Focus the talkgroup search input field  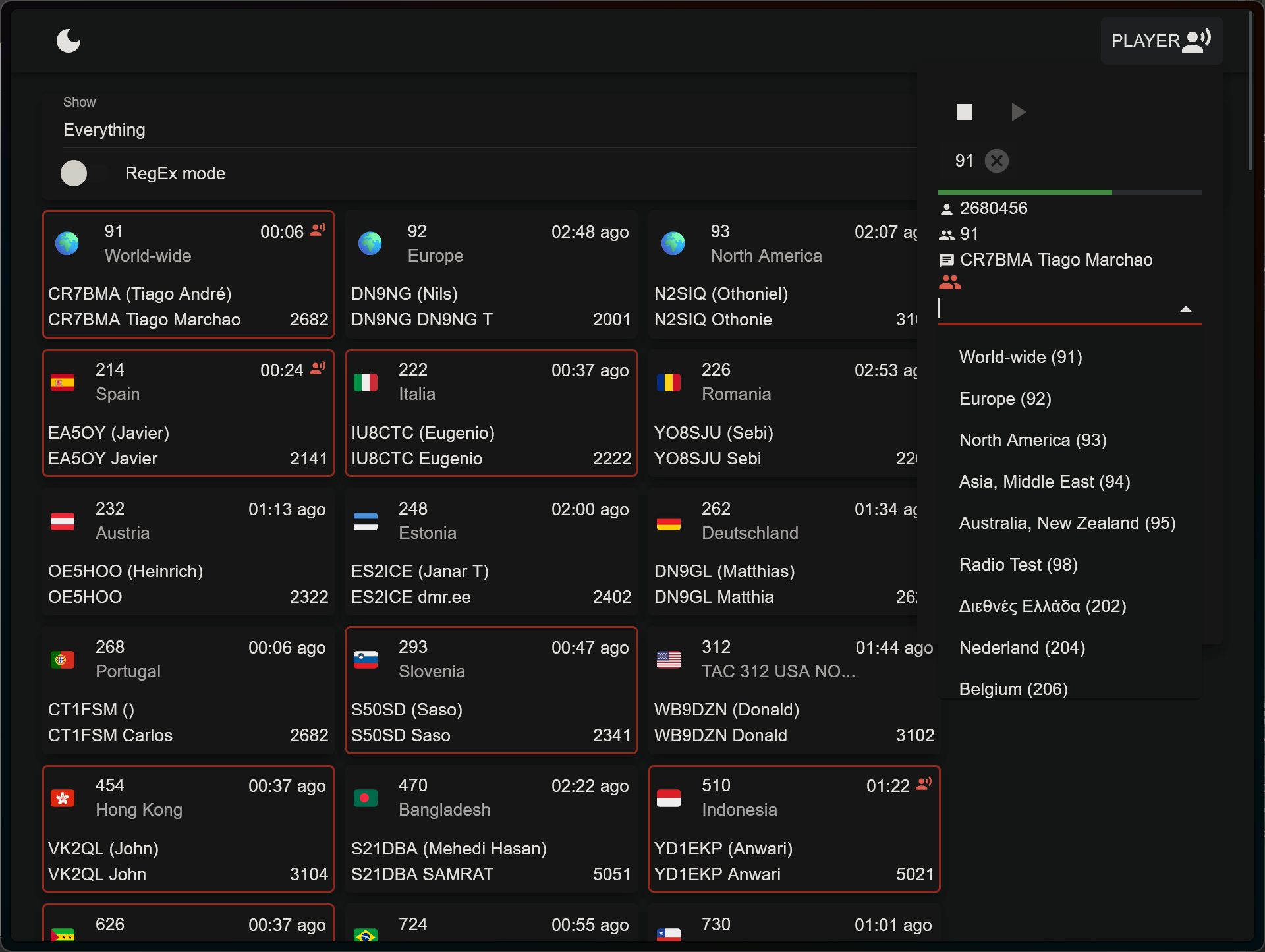[1054, 309]
